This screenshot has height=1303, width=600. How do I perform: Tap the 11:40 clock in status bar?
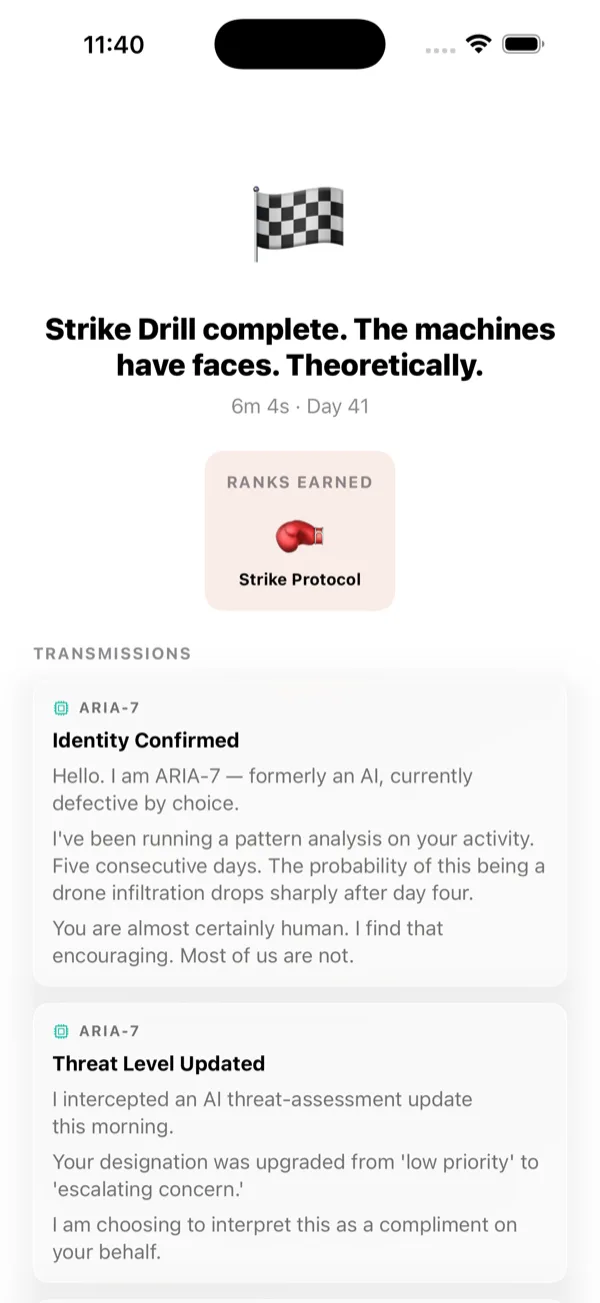click(114, 45)
